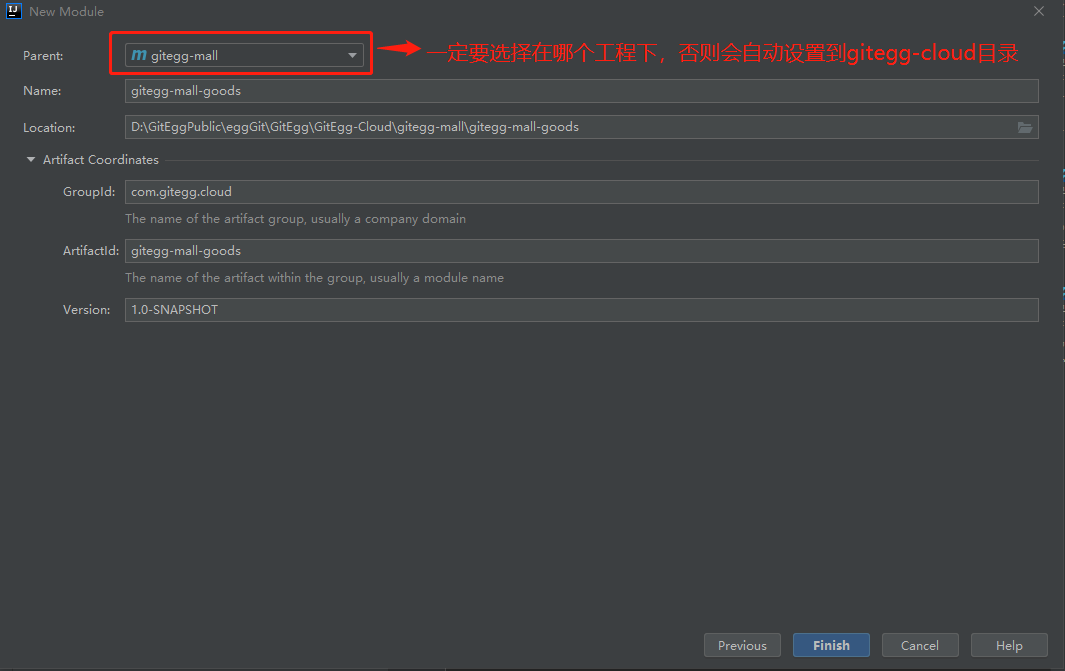Click the Maven icon in Parent box

point(139,55)
